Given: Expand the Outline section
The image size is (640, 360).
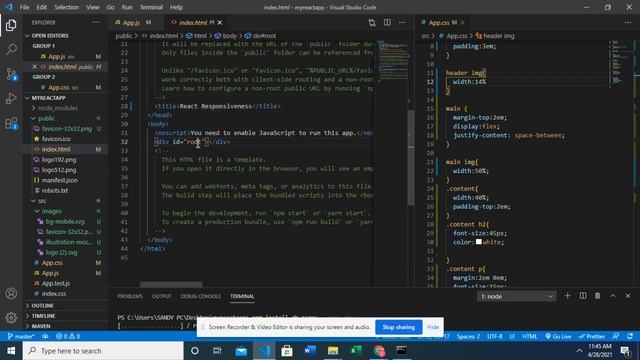Looking at the screenshot, I should pos(42,305).
